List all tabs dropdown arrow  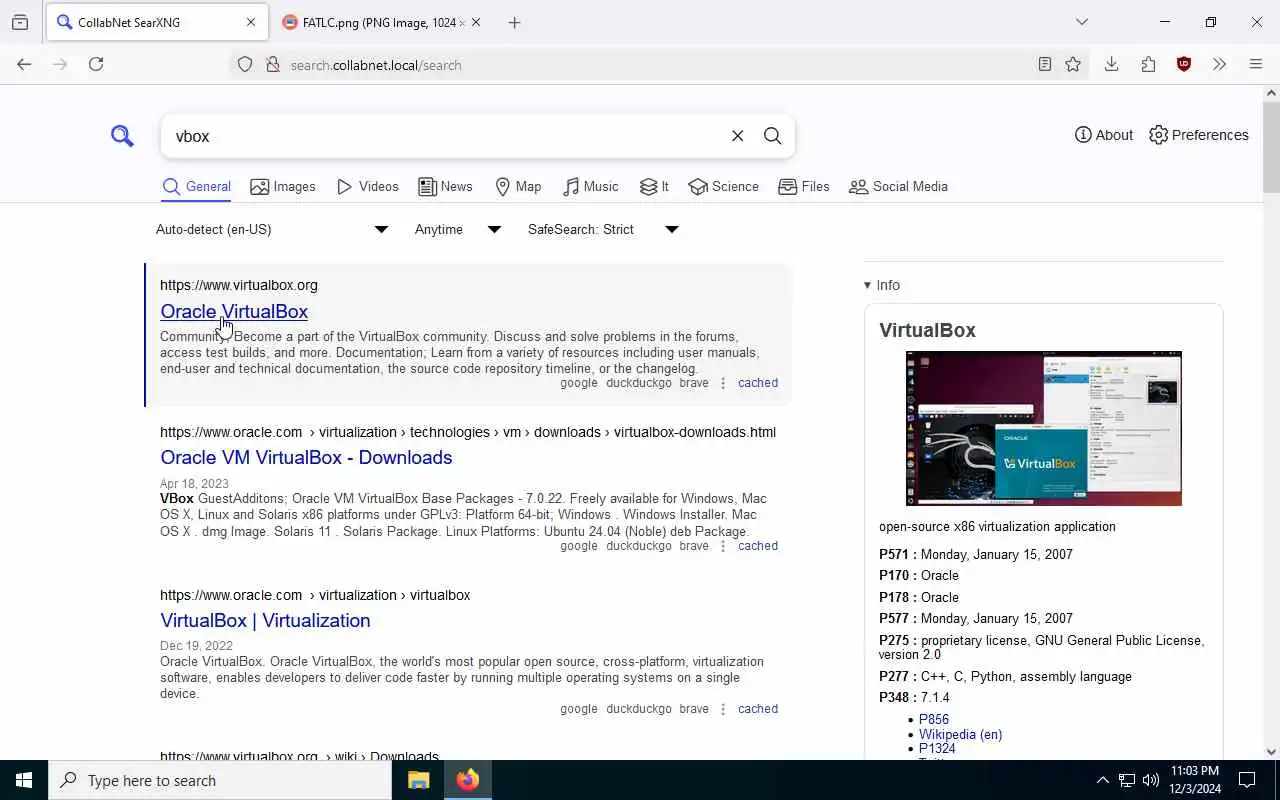coord(1082,22)
